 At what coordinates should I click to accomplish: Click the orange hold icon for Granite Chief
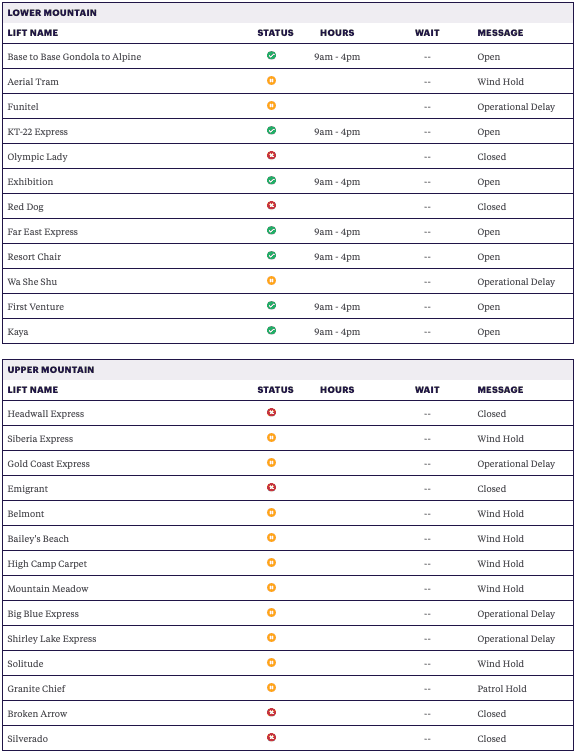(271, 688)
